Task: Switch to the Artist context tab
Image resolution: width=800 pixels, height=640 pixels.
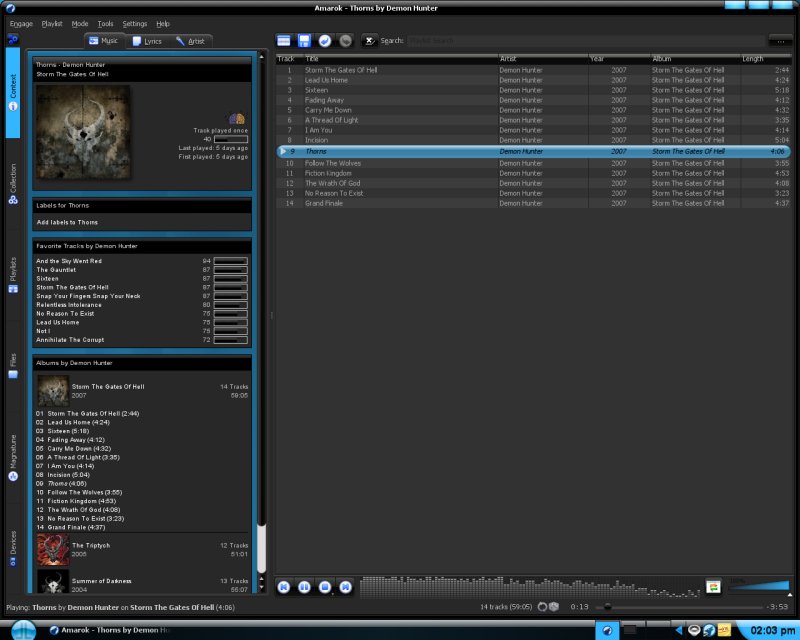Action: (x=191, y=41)
